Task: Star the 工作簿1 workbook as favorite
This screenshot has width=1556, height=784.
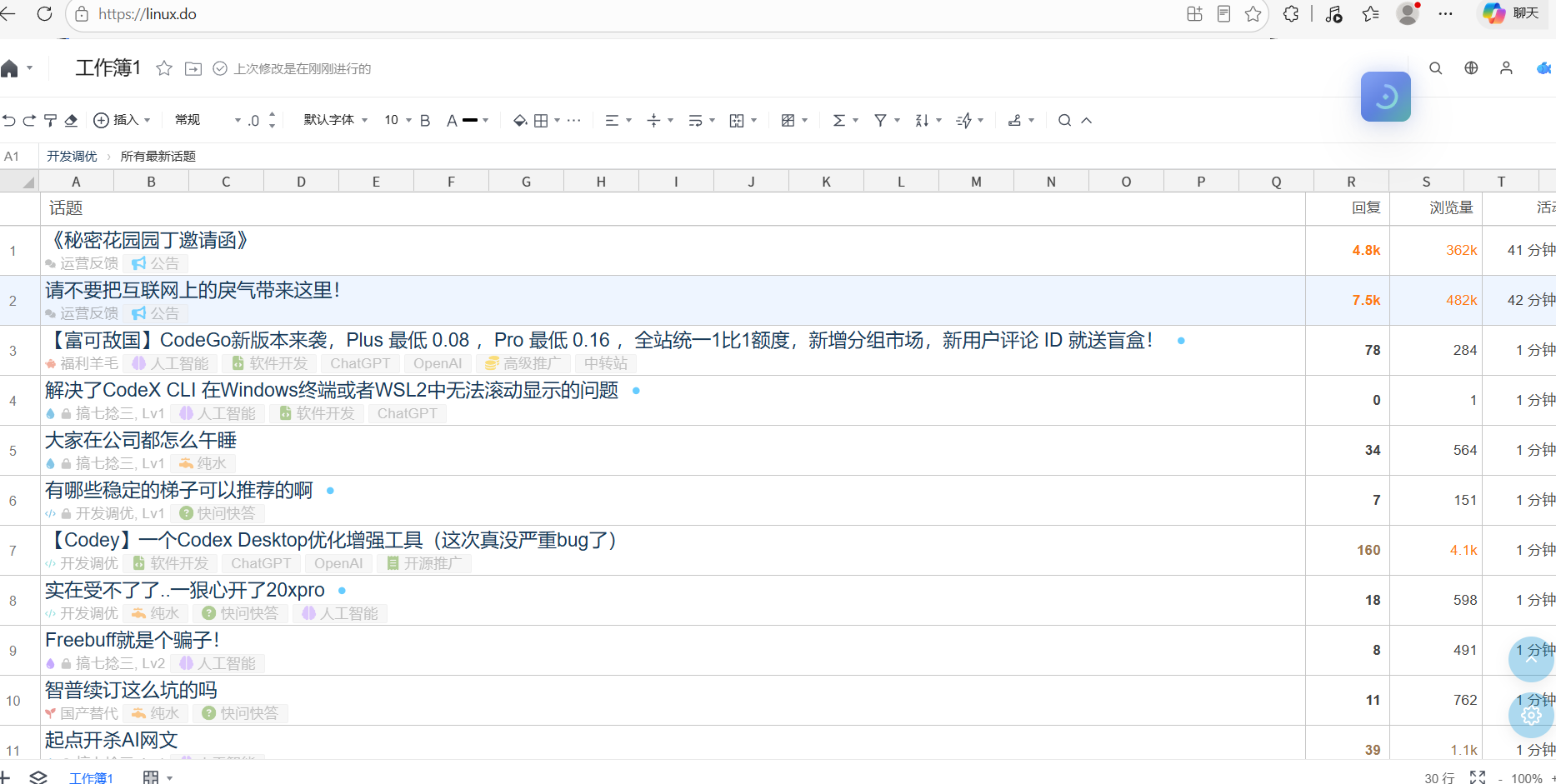Action: click(164, 68)
